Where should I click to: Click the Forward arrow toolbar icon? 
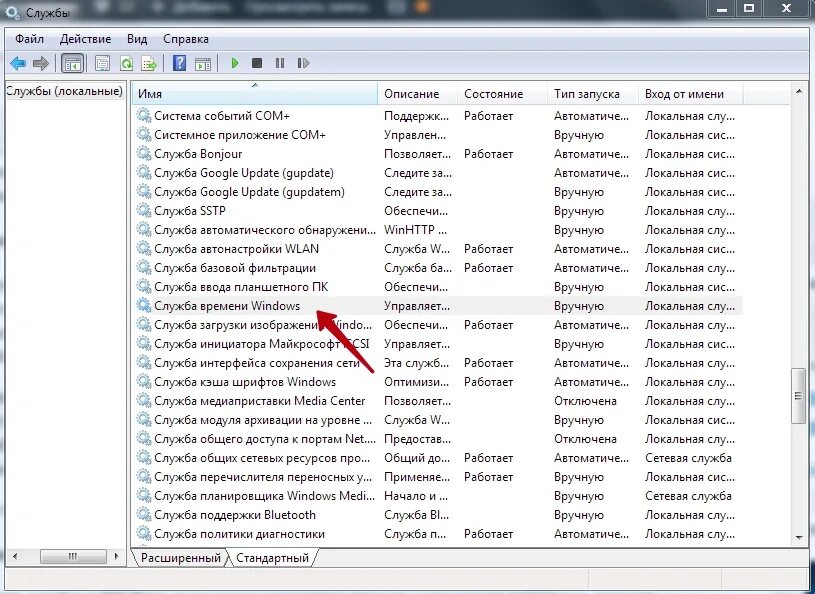pyautogui.click(x=41, y=63)
